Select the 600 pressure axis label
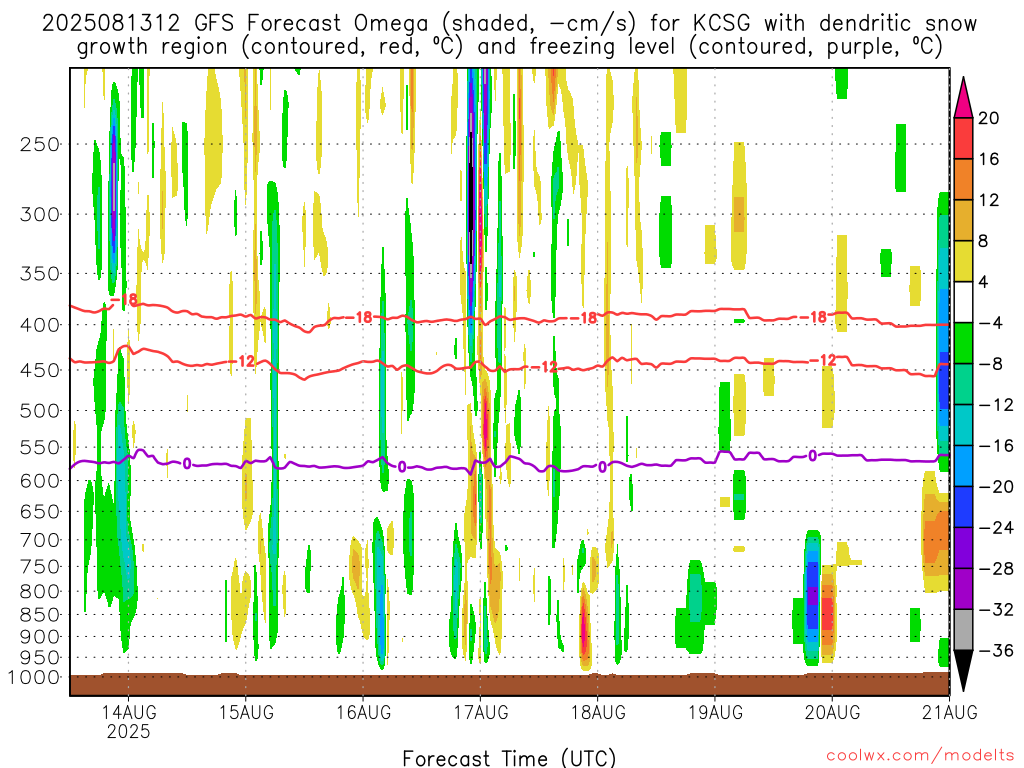 [x=40, y=481]
